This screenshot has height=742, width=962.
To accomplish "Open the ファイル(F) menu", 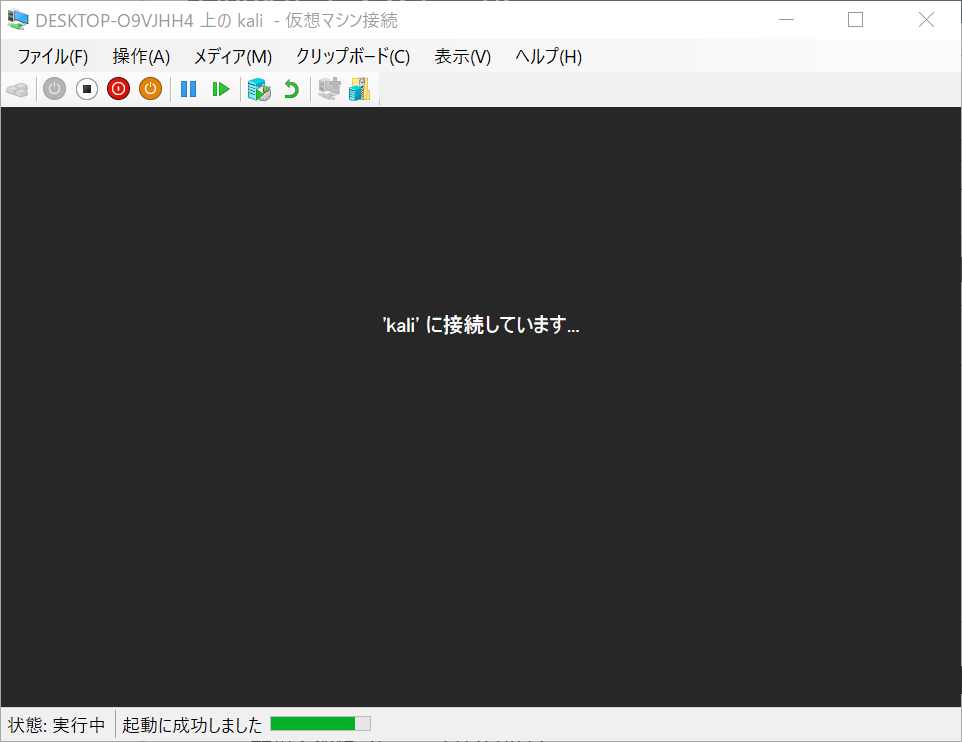I will (x=52, y=57).
